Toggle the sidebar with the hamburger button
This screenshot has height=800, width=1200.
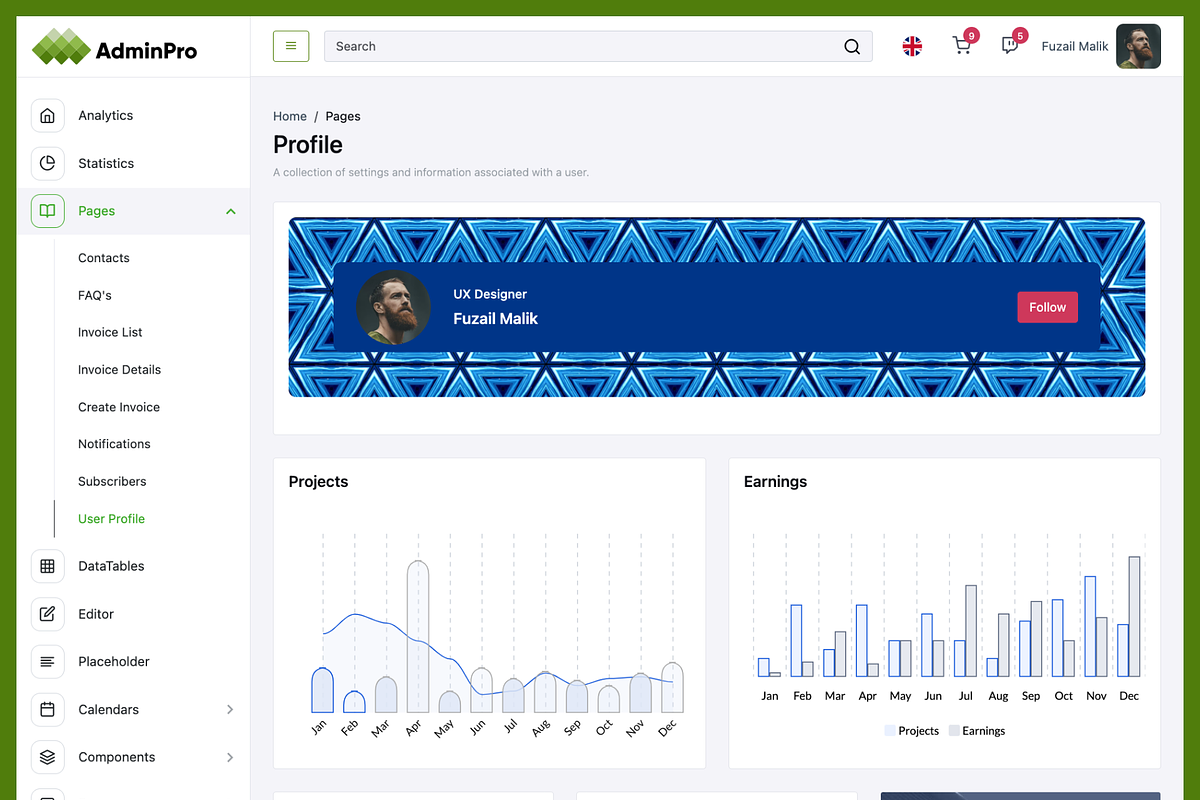(291, 46)
